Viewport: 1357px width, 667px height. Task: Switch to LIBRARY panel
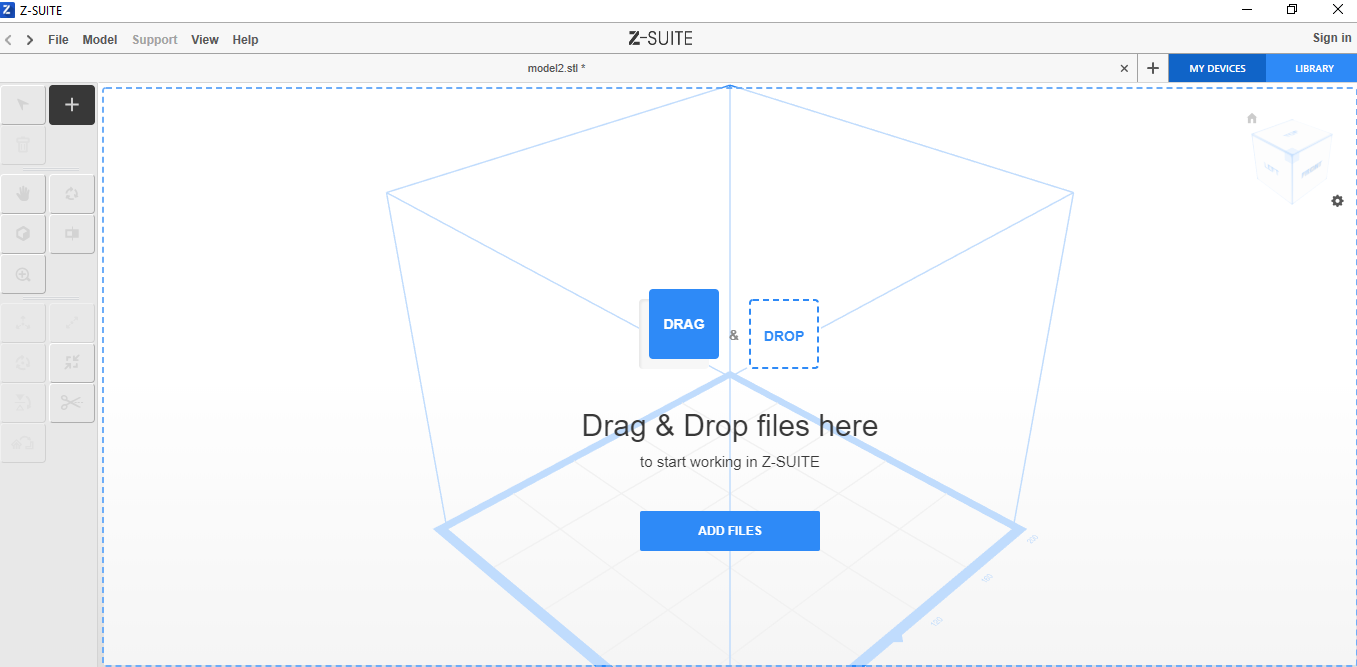1314,68
